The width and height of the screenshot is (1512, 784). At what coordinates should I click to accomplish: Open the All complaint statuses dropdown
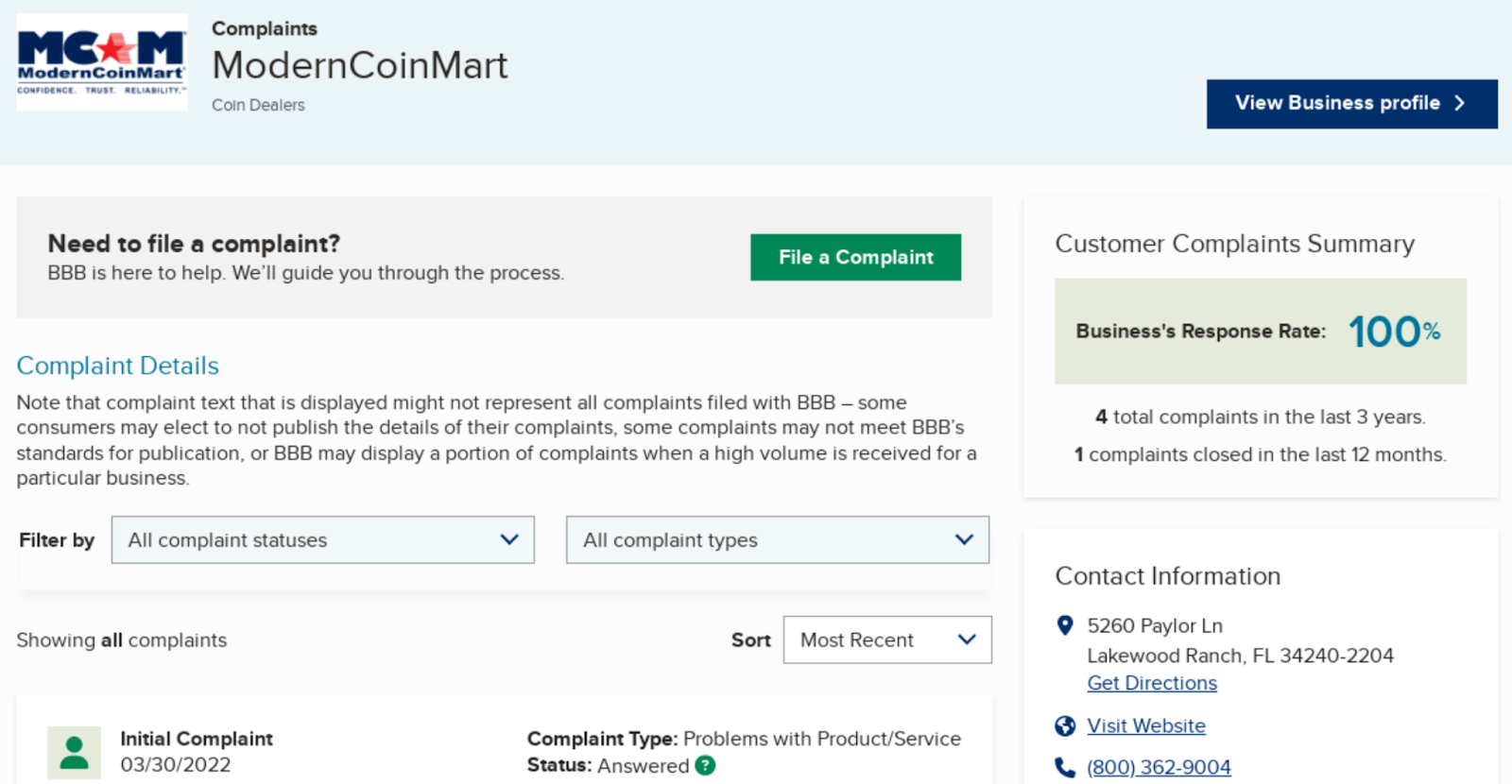[323, 540]
